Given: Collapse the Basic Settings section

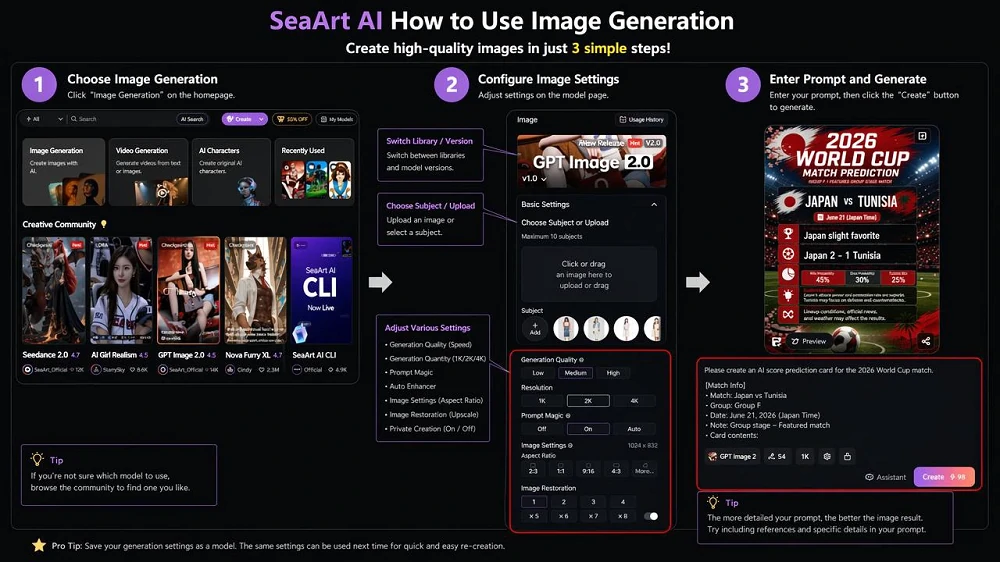Looking at the screenshot, I should point(654,204).
